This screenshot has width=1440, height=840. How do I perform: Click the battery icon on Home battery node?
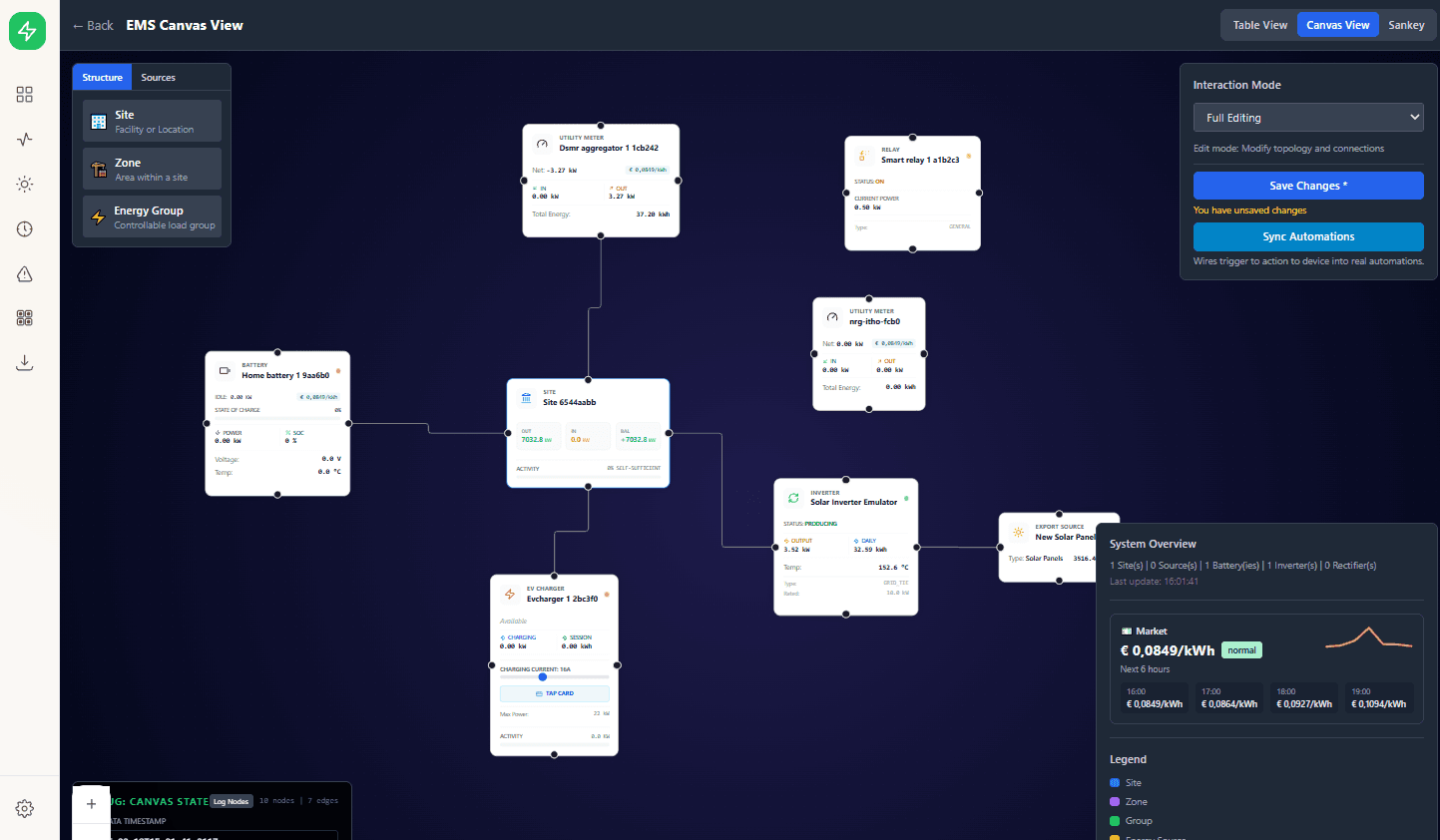pos(225,371)
